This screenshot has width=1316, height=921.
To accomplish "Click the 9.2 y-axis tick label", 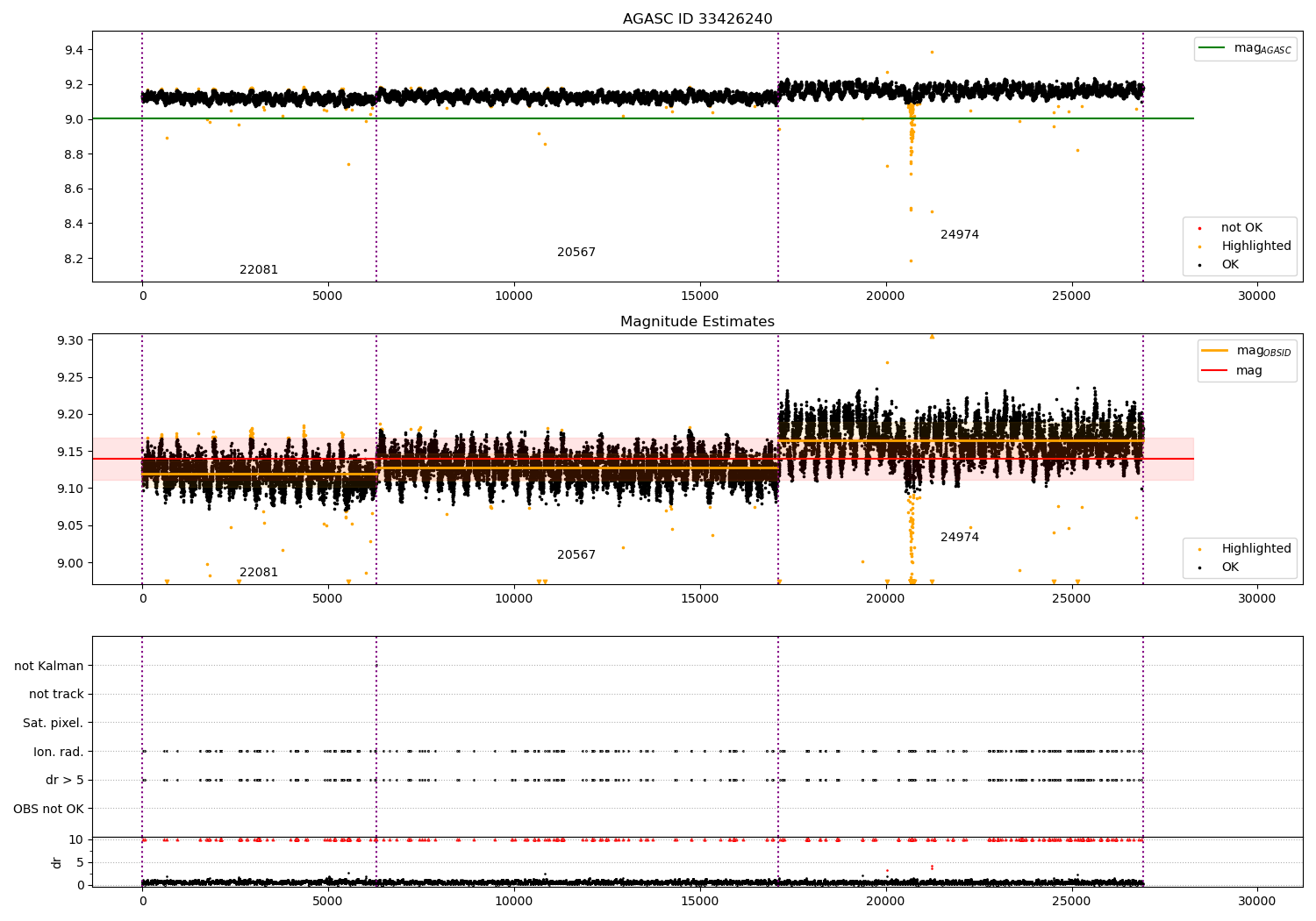I will [74, 85].
